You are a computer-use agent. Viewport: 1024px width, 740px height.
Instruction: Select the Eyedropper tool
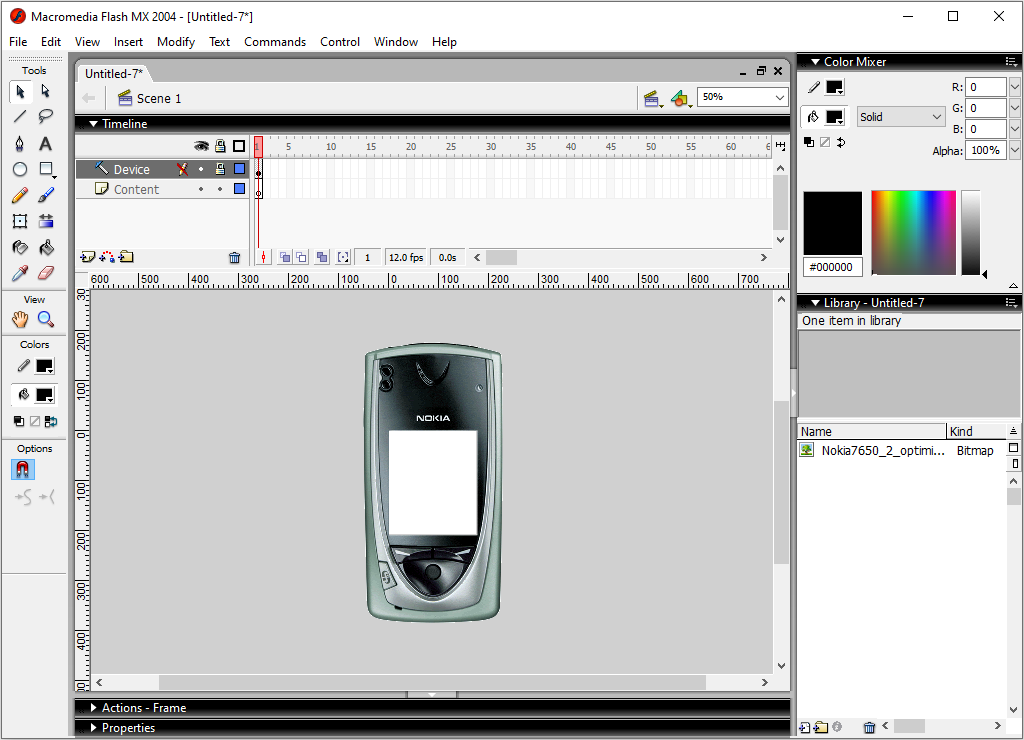[x=20, y=273]
